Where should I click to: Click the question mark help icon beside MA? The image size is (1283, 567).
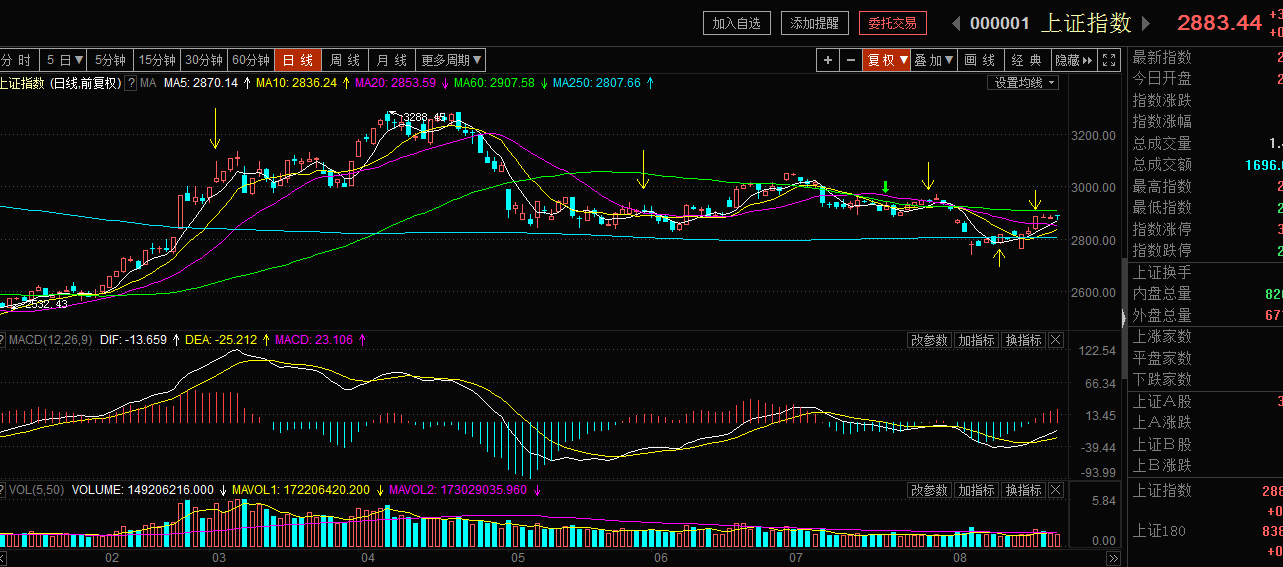[x=130, y=83]
